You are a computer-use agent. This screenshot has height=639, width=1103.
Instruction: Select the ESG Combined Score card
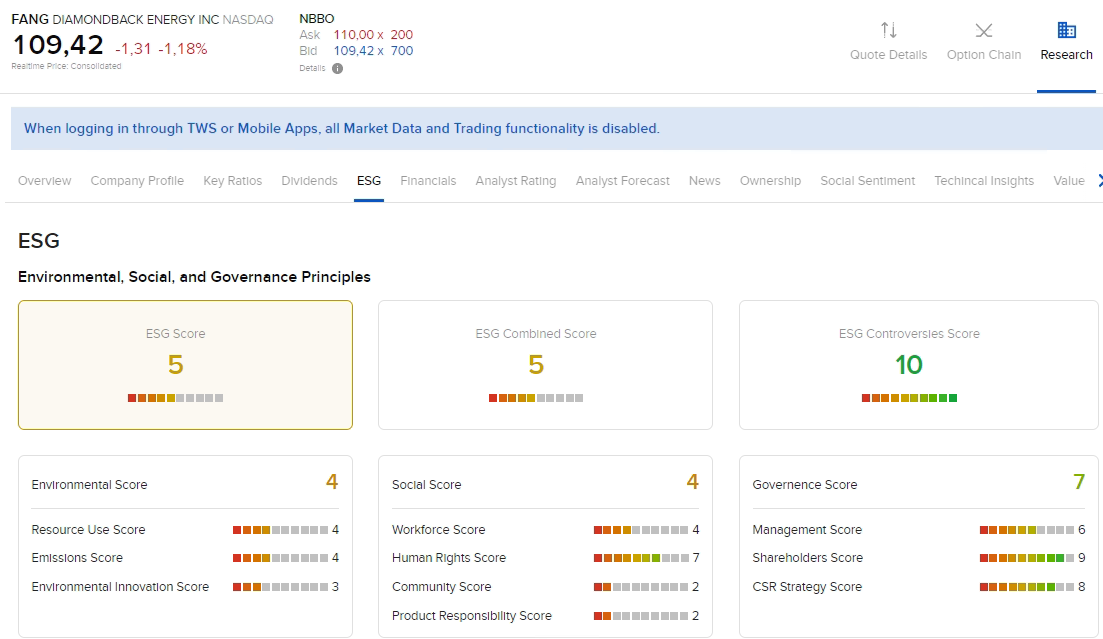545,365
